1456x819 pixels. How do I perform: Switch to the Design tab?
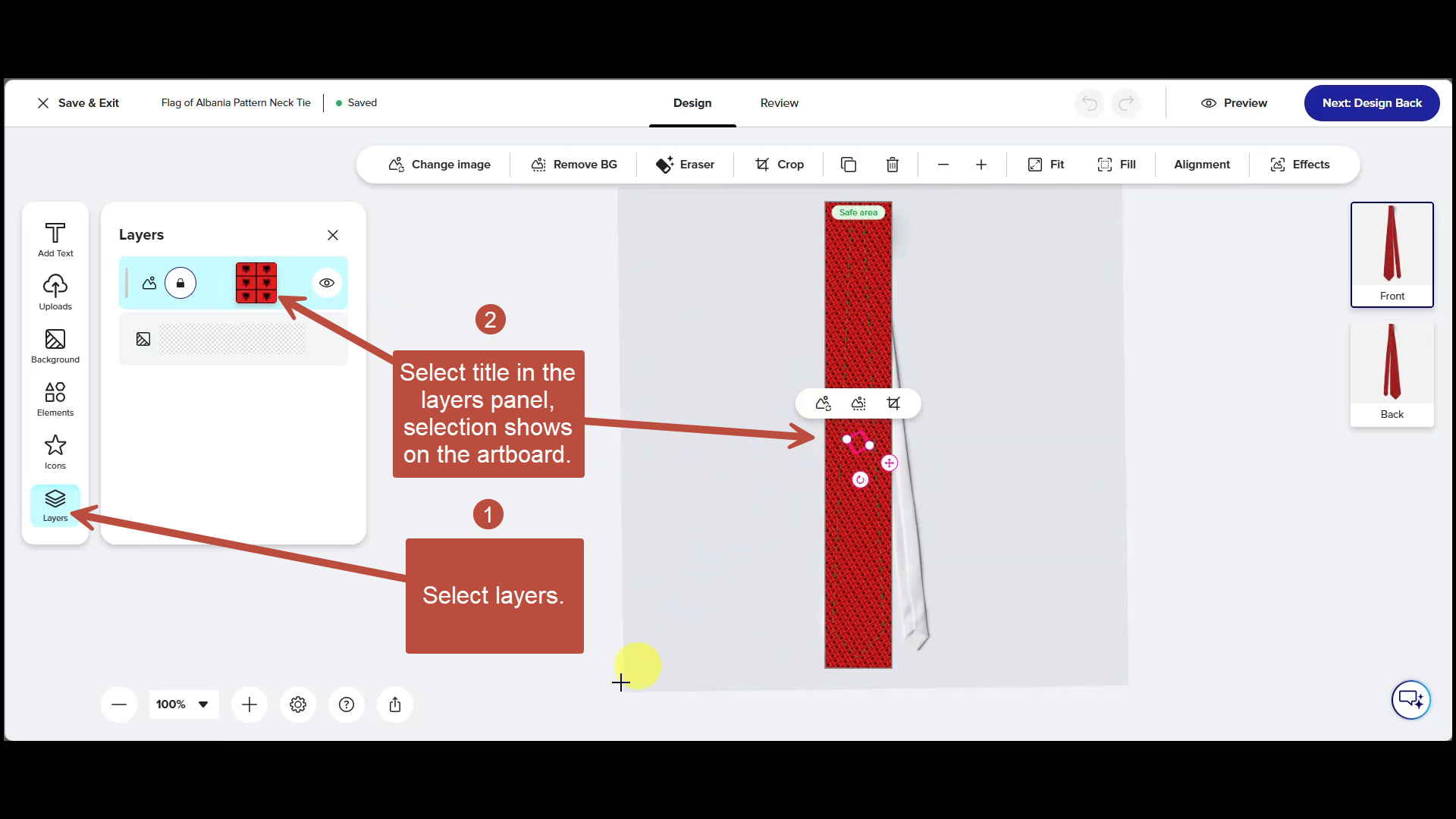click(692, 103)
